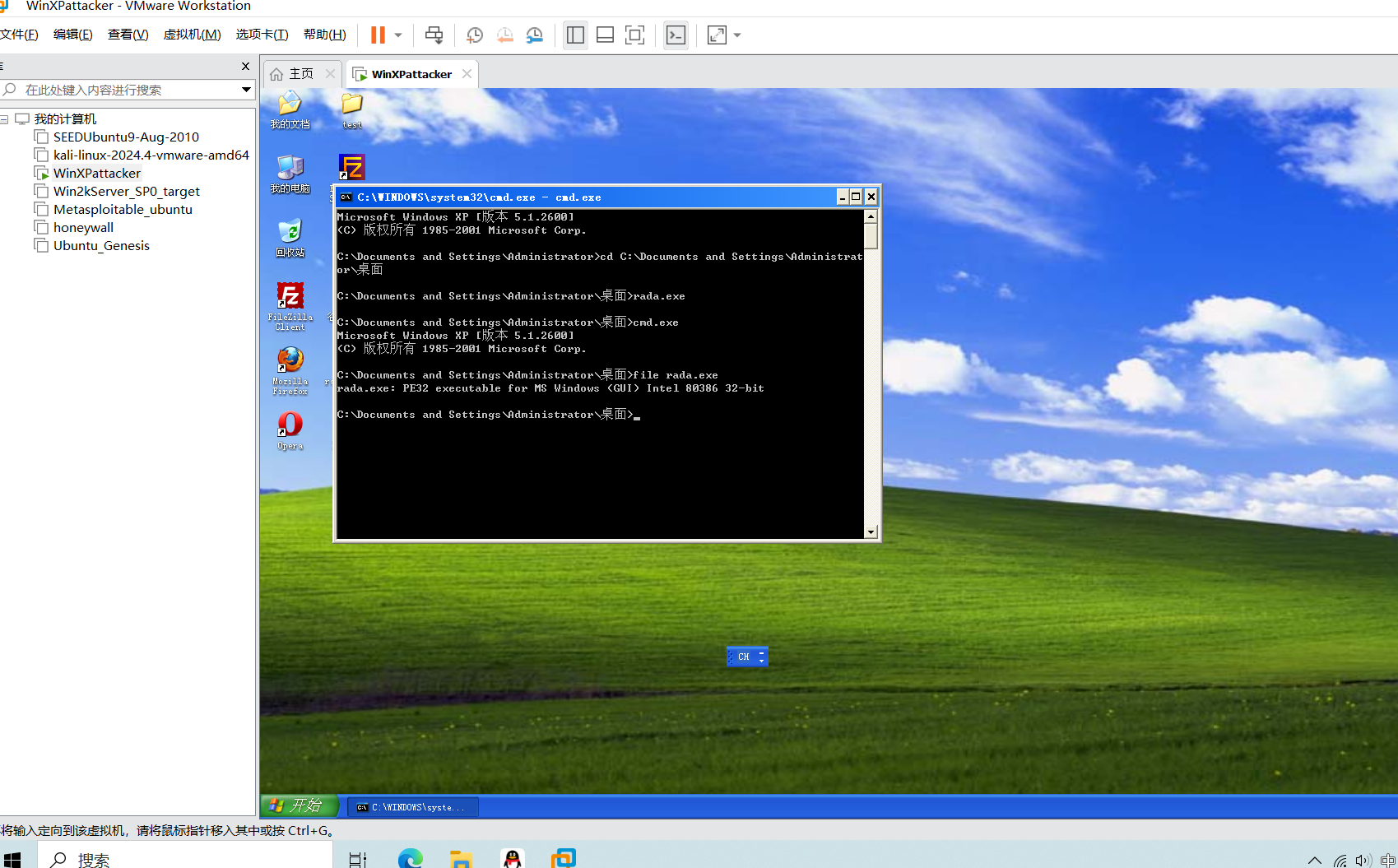This screenshot has height=868, width=1398.
Task: Toggle the library sidebar panel
Action: pos(575,35)
